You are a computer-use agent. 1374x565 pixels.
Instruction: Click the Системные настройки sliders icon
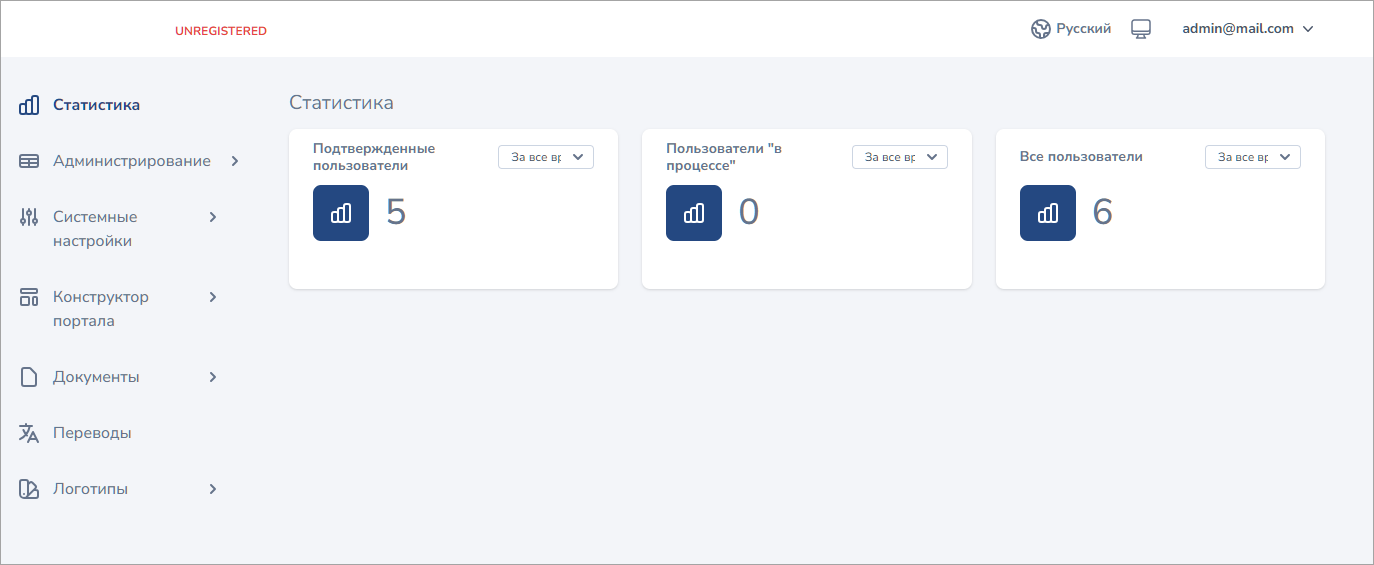29,217
